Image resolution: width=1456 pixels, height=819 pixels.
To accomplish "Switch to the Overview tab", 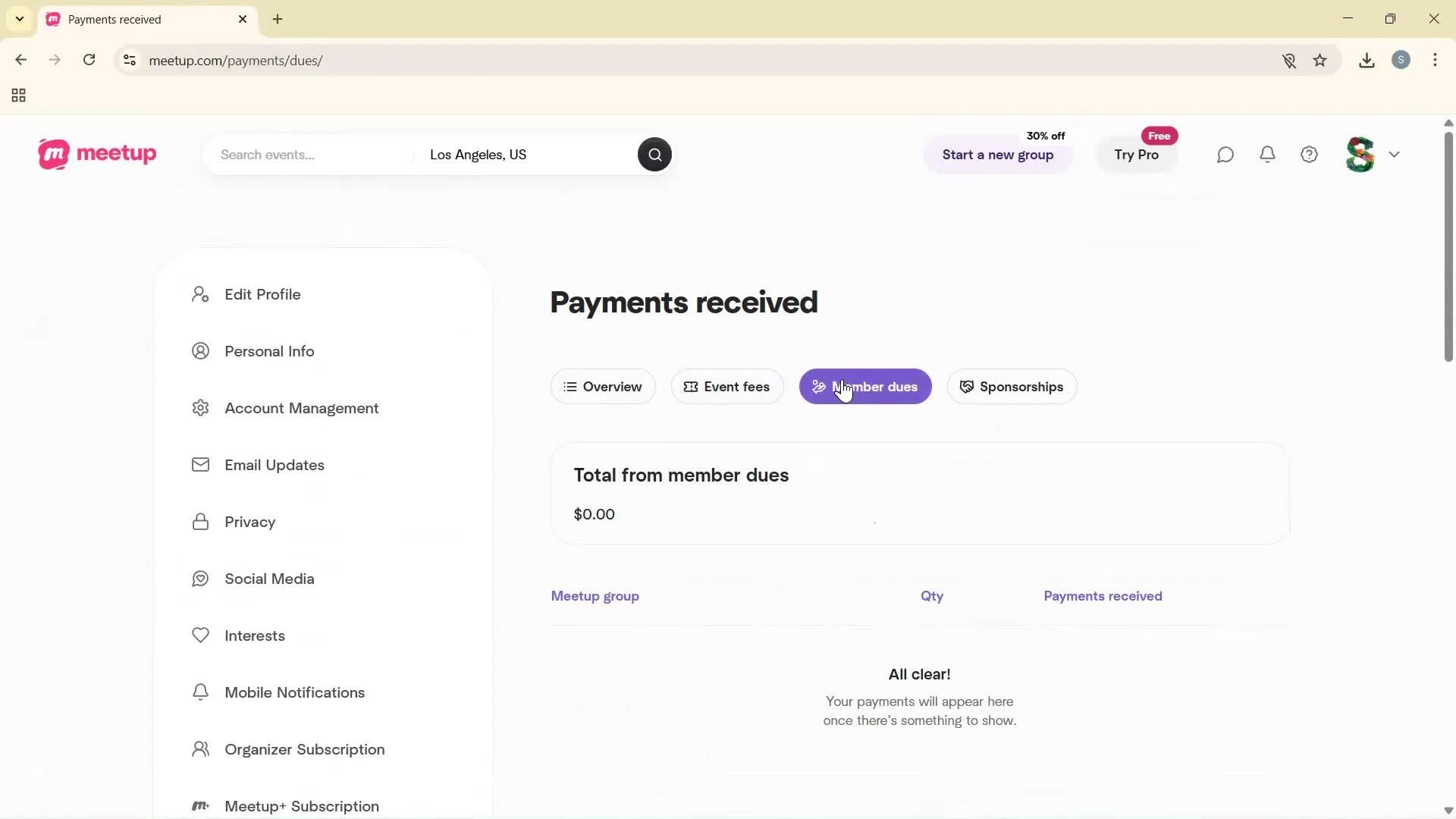I will click(603, 387).
